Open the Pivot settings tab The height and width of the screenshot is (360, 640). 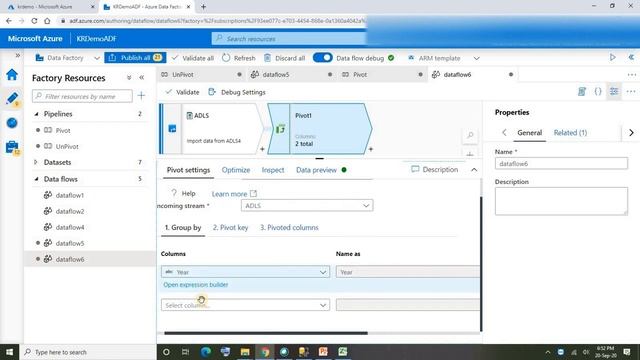[x=189, y=170]
